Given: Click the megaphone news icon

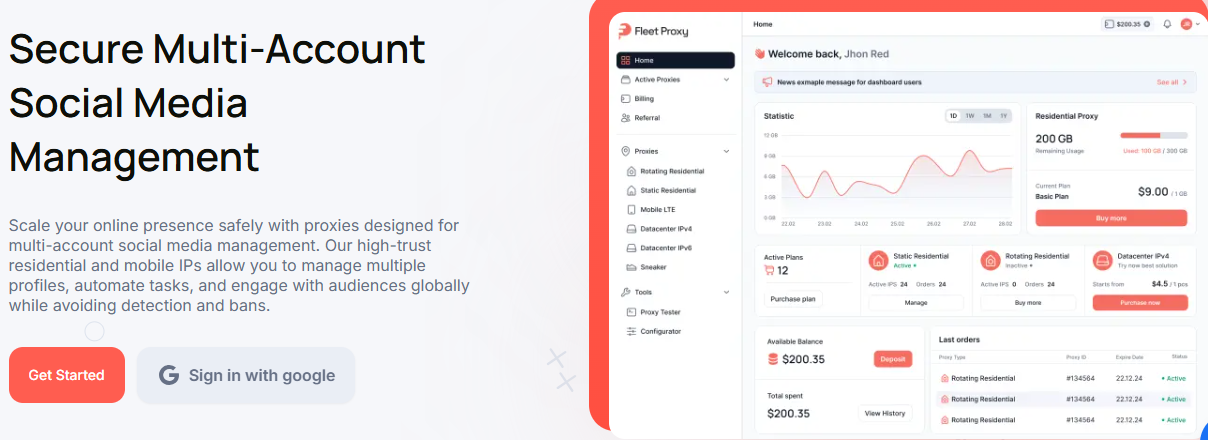Looking at the screenshot, I should [767, 82].
